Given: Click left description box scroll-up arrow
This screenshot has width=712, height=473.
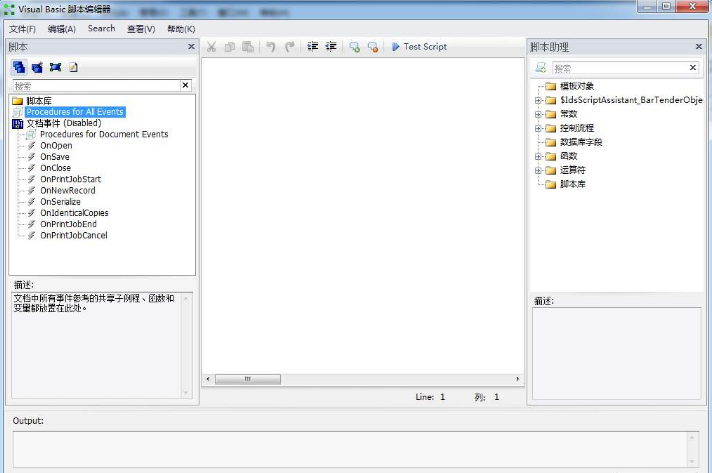Looking at the screenshot, I should click(186, 299).
